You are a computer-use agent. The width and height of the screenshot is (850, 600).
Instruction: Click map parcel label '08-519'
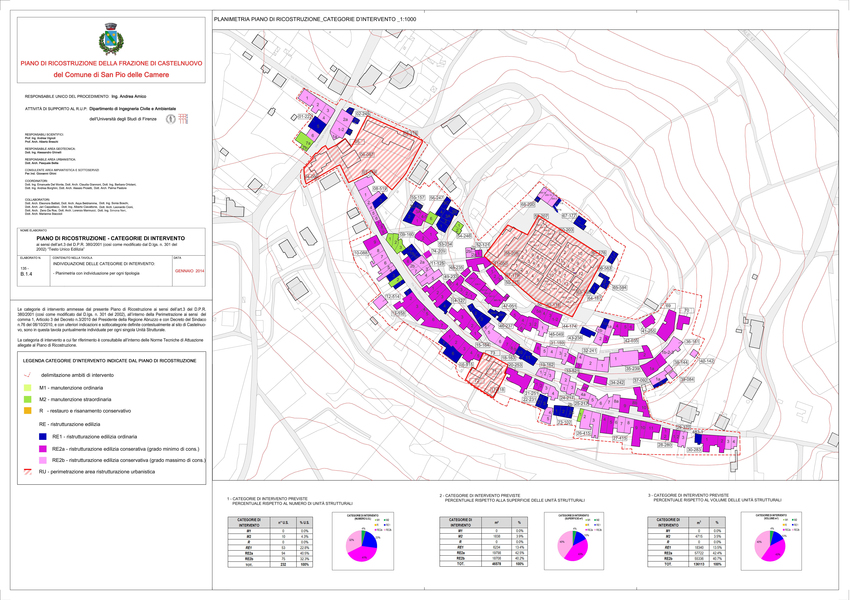pyautogui.click(x=380, y=188)
